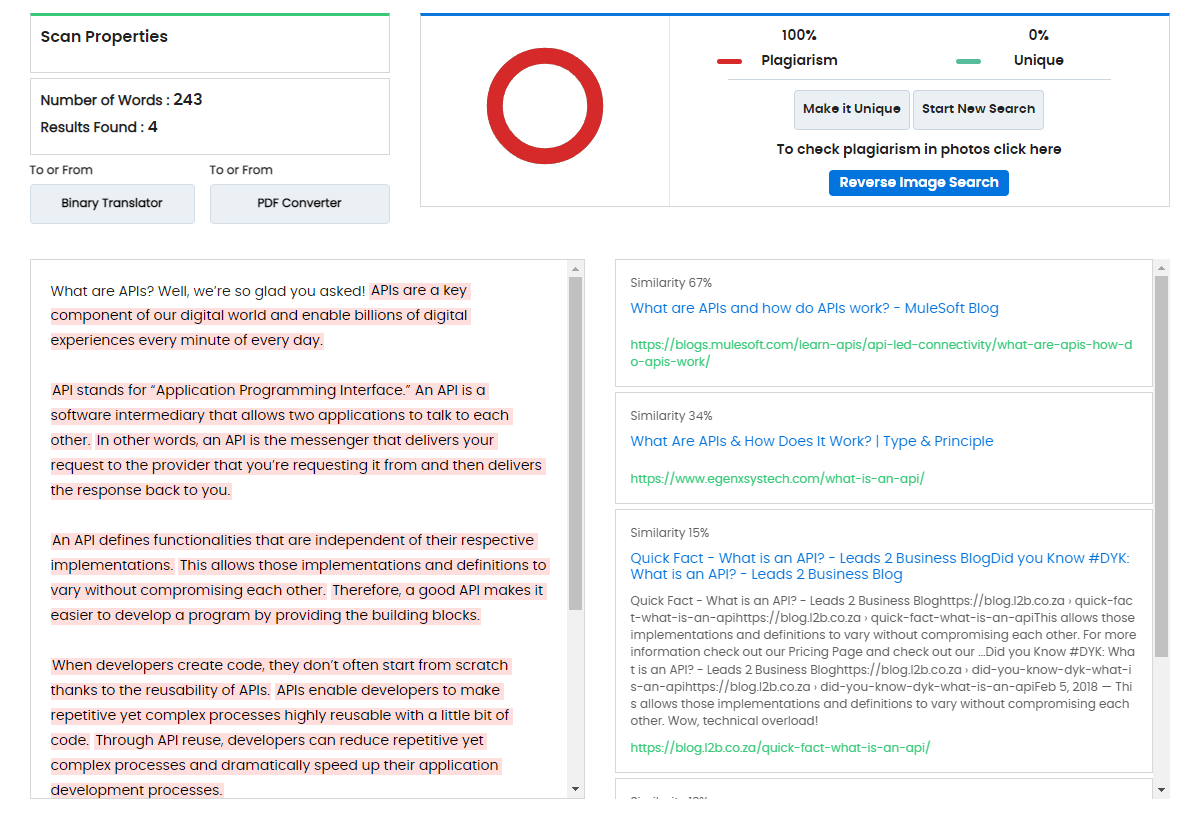This screenshot has height=821, width=1199.
Task: Click the red Plagiarism legend marker
Action: tap(729, 61)
